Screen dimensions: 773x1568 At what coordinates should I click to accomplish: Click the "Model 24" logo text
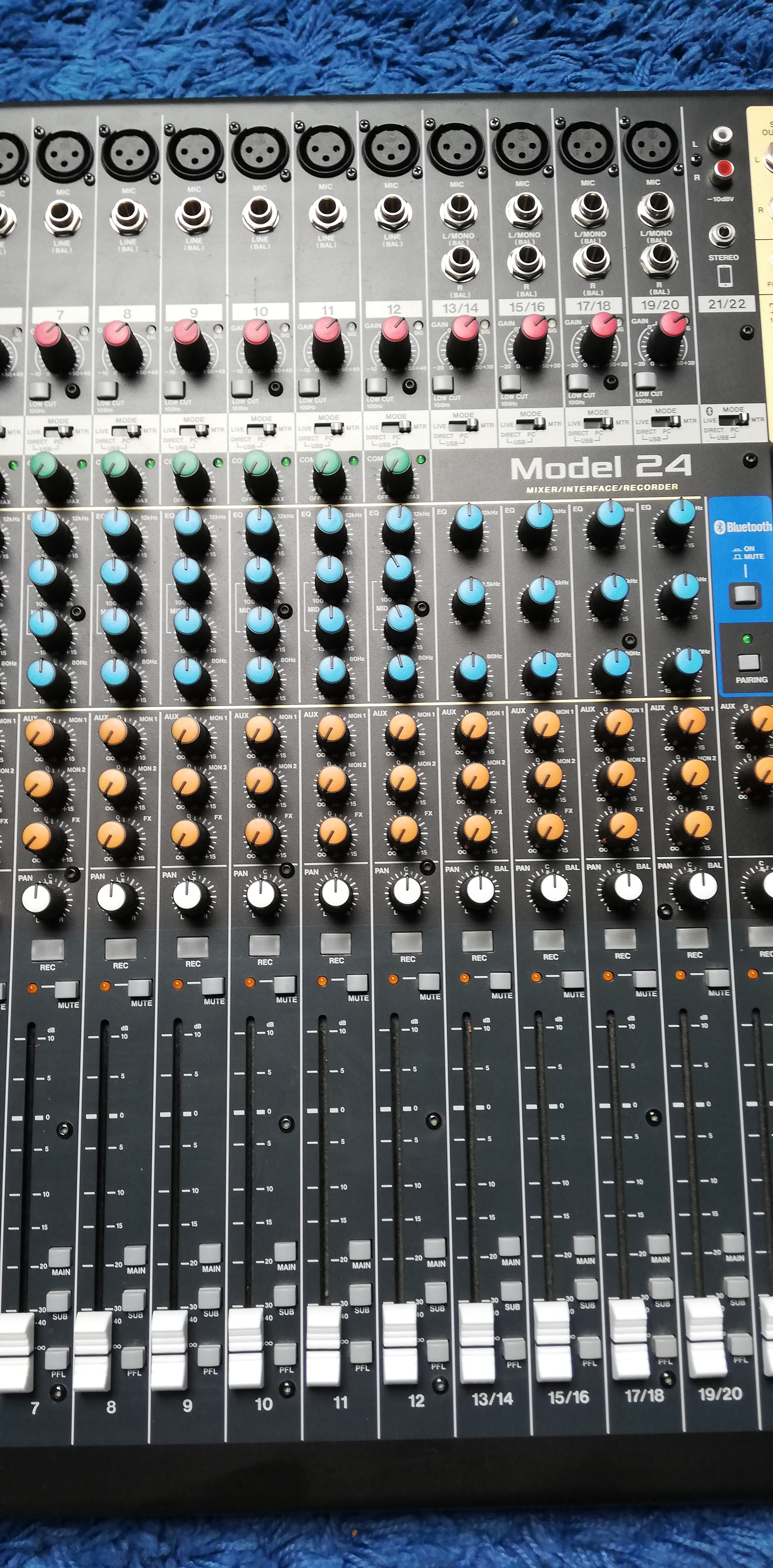click(x=601, y=468)
